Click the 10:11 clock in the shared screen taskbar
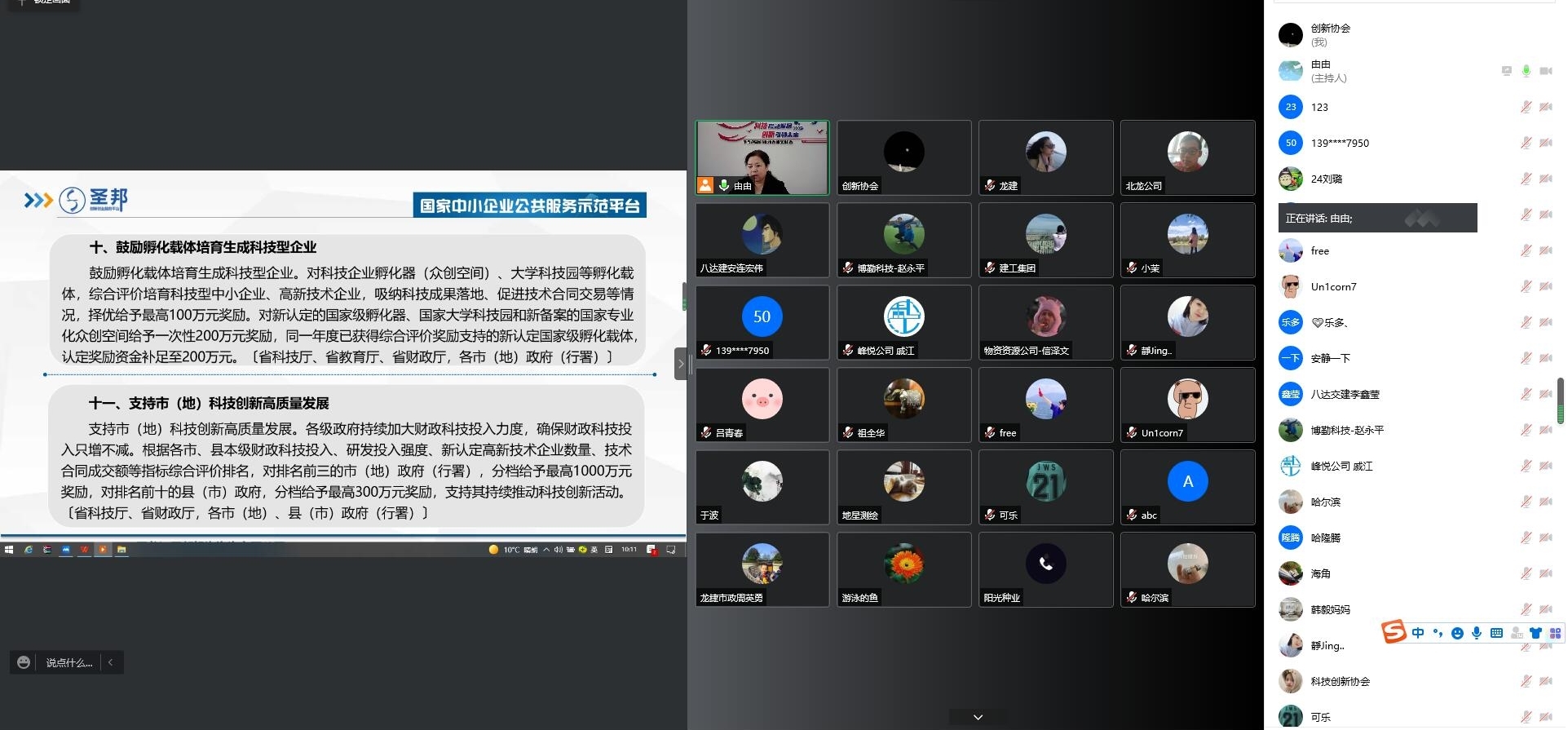 629,550
